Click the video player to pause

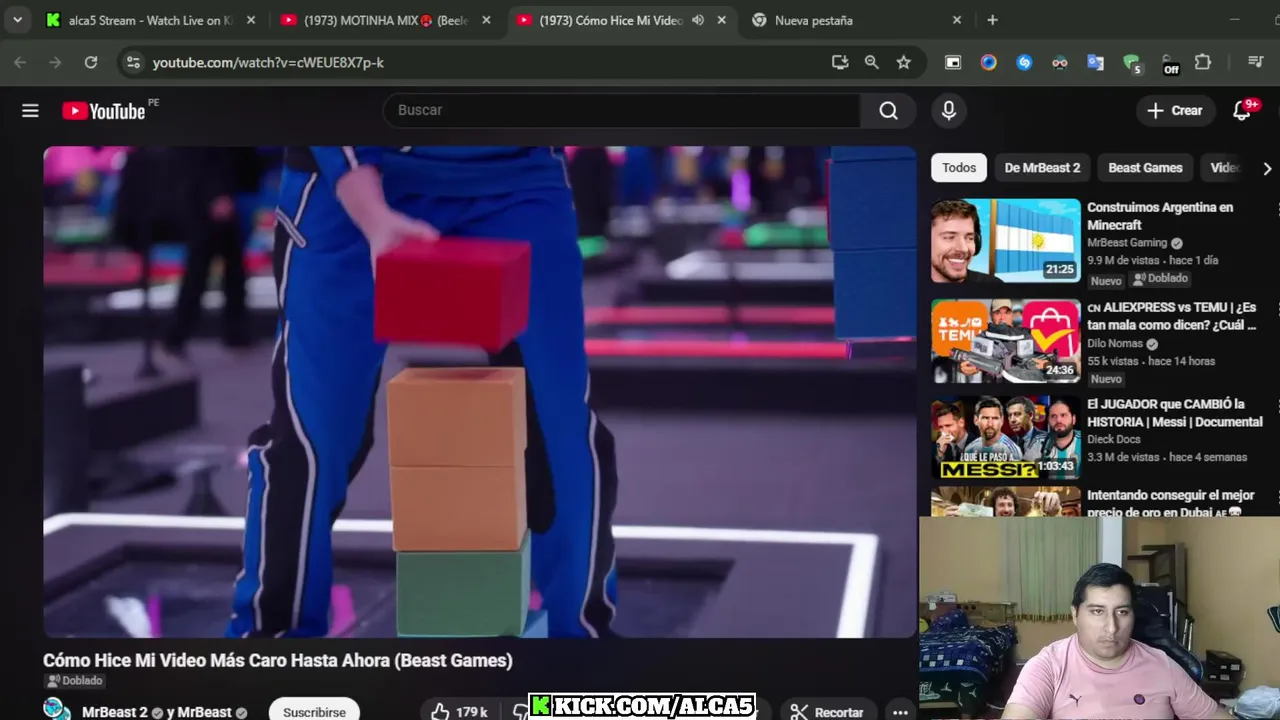pyautogui.click(x=480, y=392)
